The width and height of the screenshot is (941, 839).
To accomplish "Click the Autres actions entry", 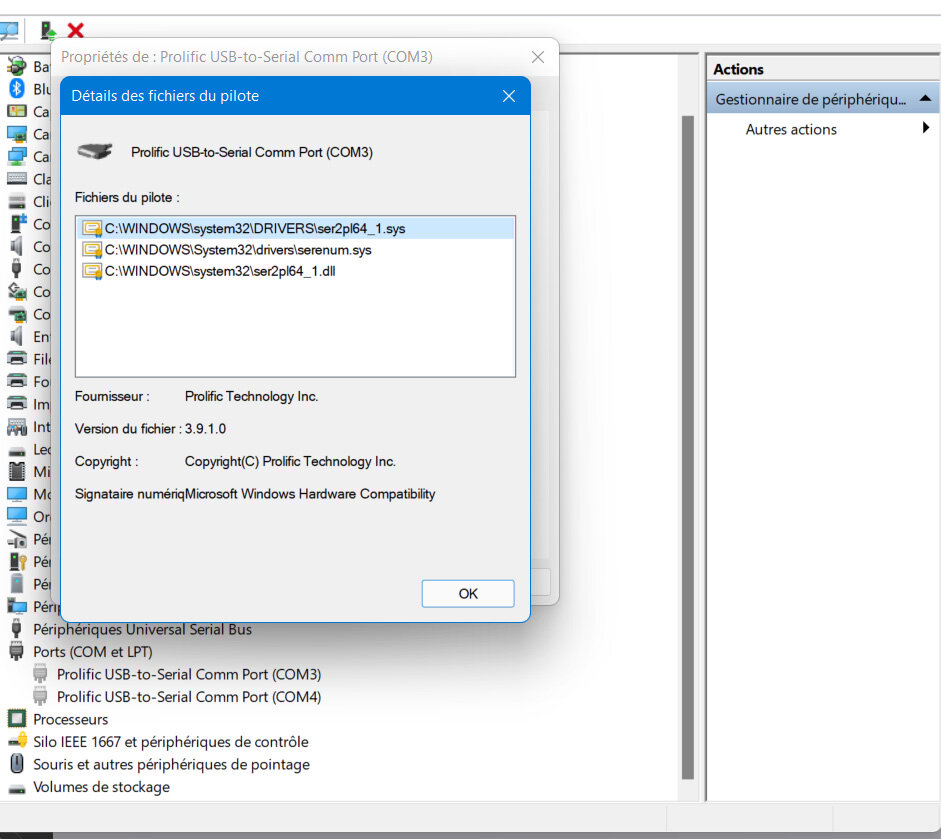I will [791, 129].
